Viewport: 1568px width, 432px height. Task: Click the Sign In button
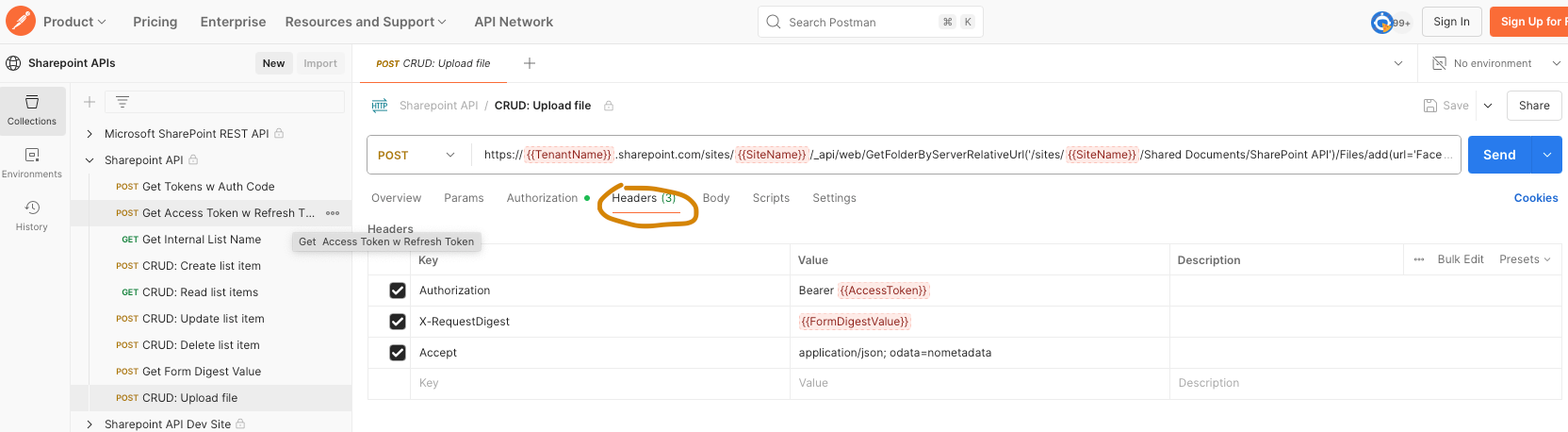(x=1451, y=22)
